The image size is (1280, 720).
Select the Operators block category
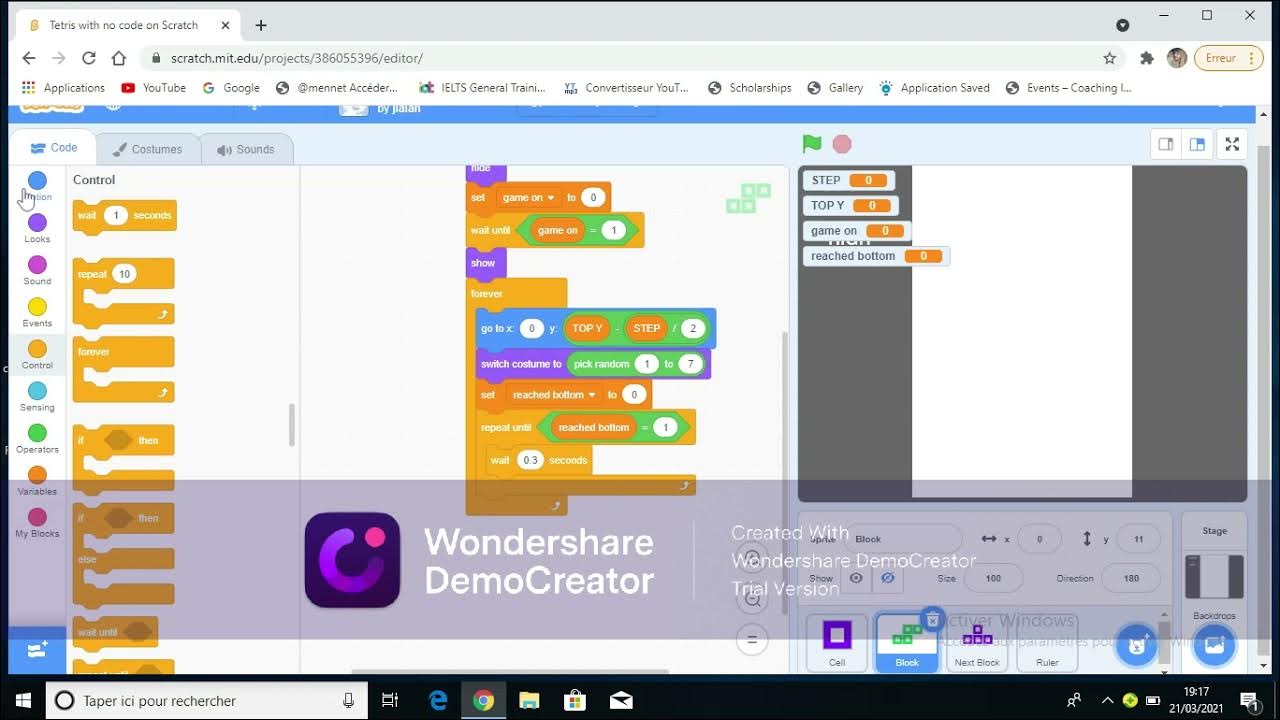coord(37,438)
